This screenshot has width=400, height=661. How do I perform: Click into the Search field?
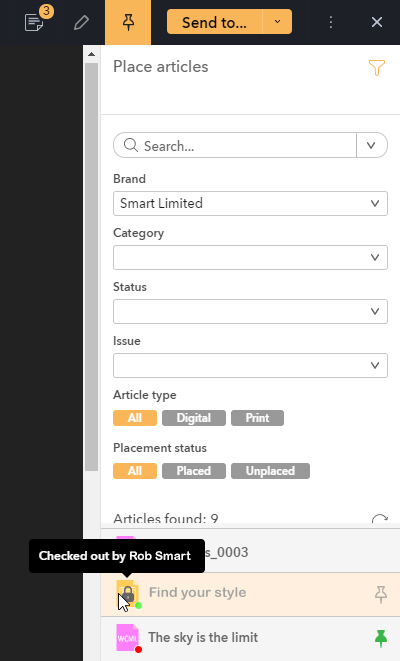235,145
